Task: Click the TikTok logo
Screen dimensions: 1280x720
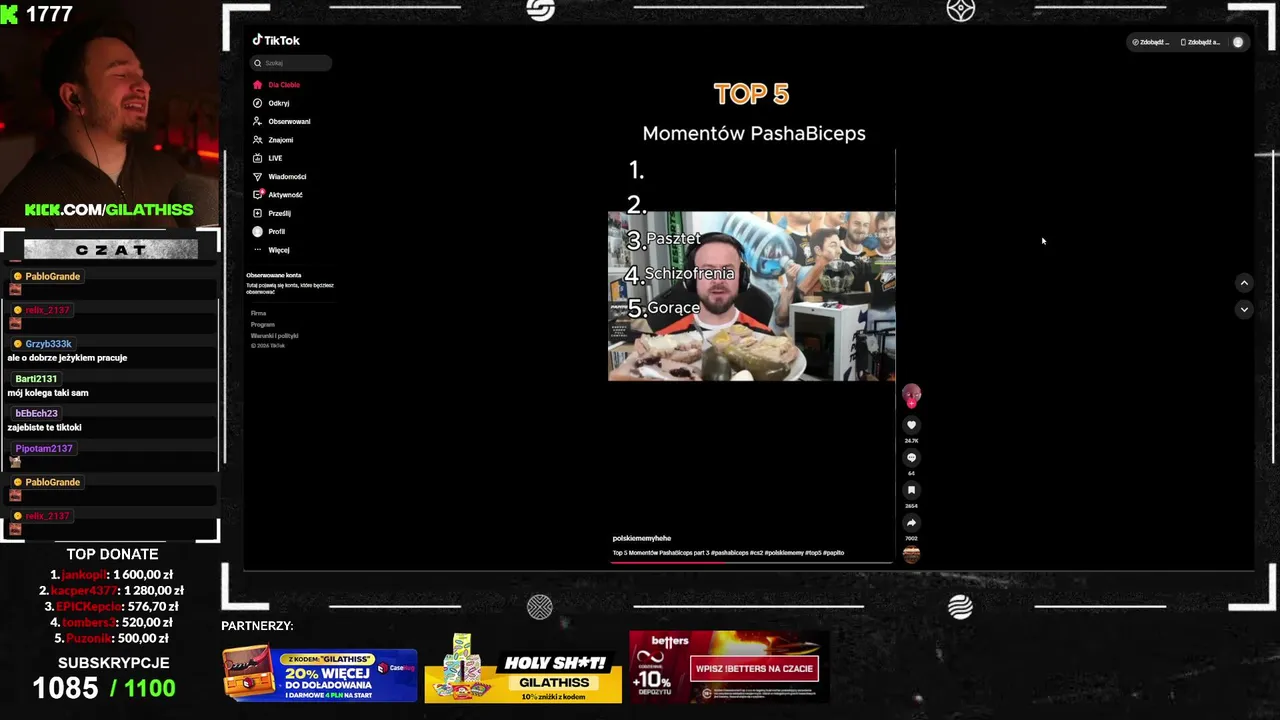Action: pyautogui.click(x=276, y=40)
